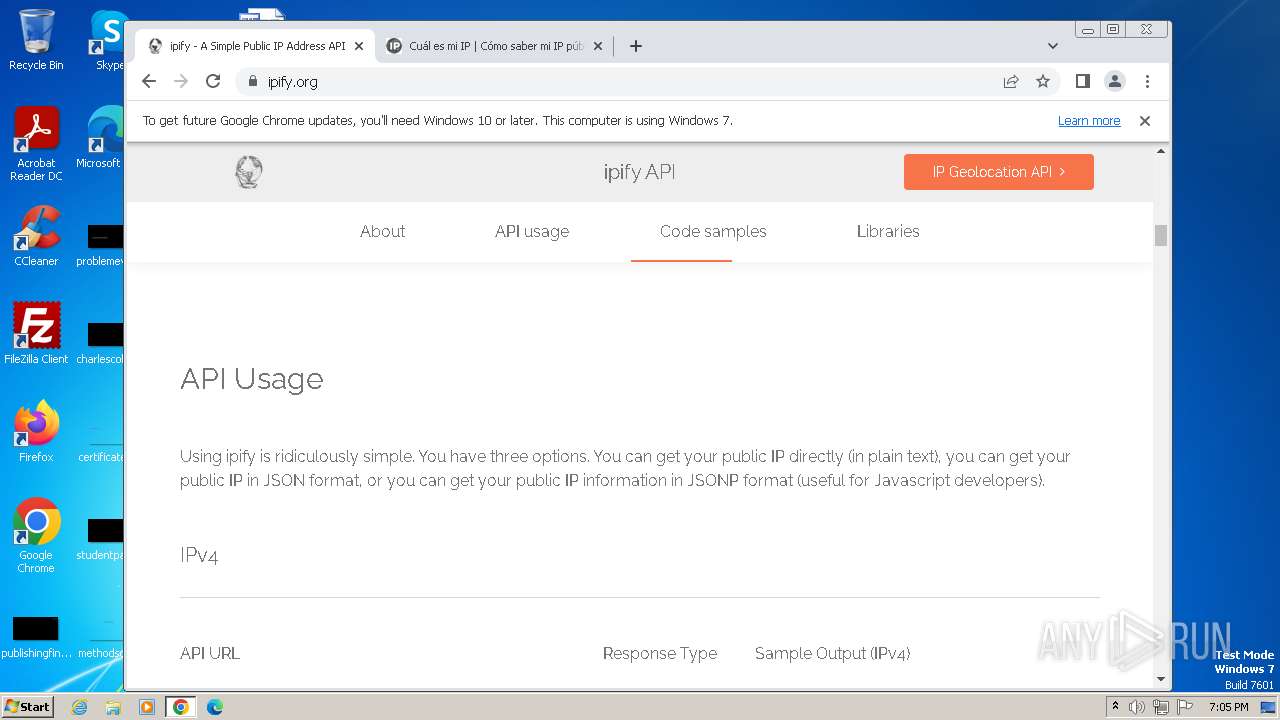This screenshot has width=1280, height=720.
Task: Click the ipify API header title
Action: coord(640,172)
